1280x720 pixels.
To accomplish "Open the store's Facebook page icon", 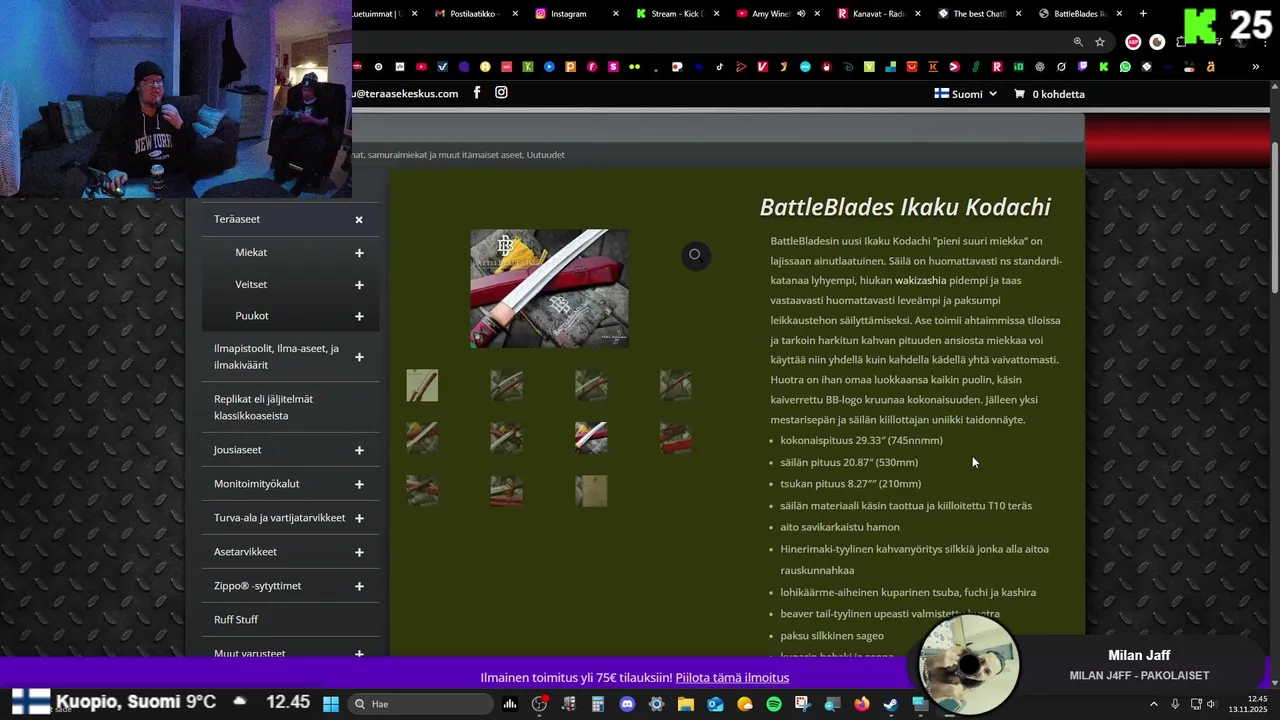I will click(477, 93).
